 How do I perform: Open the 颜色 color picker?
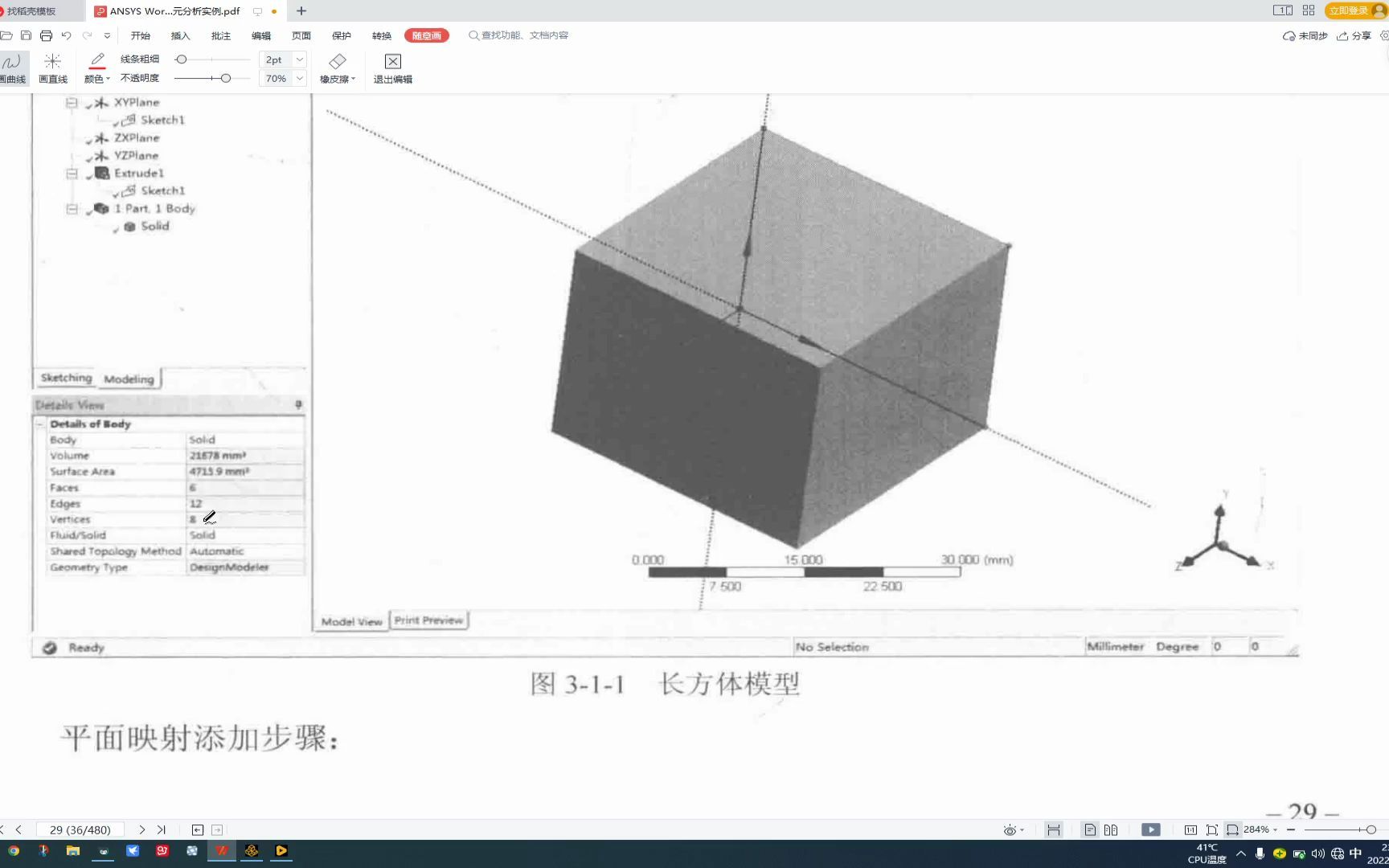coord(96,68)
